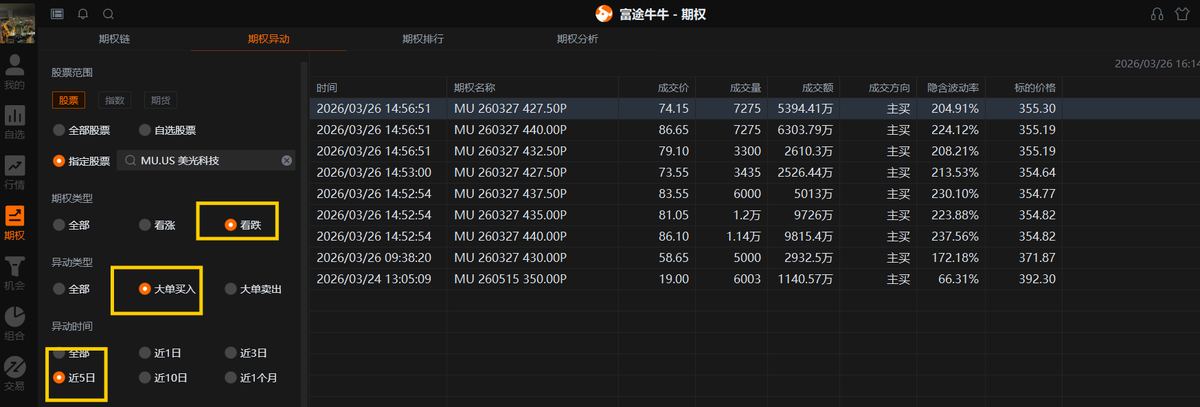Image resolution: width=1200 pixels, height=407 pixels.
Task: Select the 指数 scope button
Action: (116, 100)
